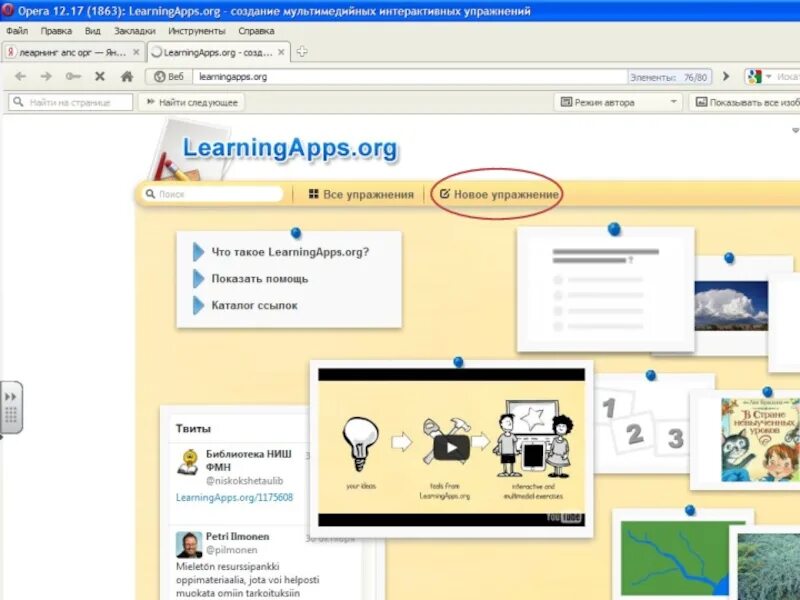
Task: Click the edit icon beside Новое упражнение
Action: (x=444, y=194)
